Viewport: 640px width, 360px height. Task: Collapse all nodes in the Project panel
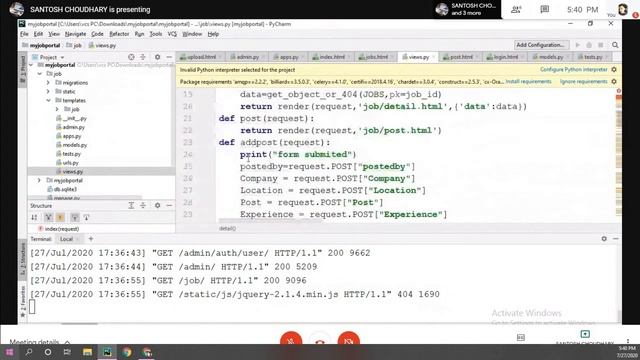(143, 57)
